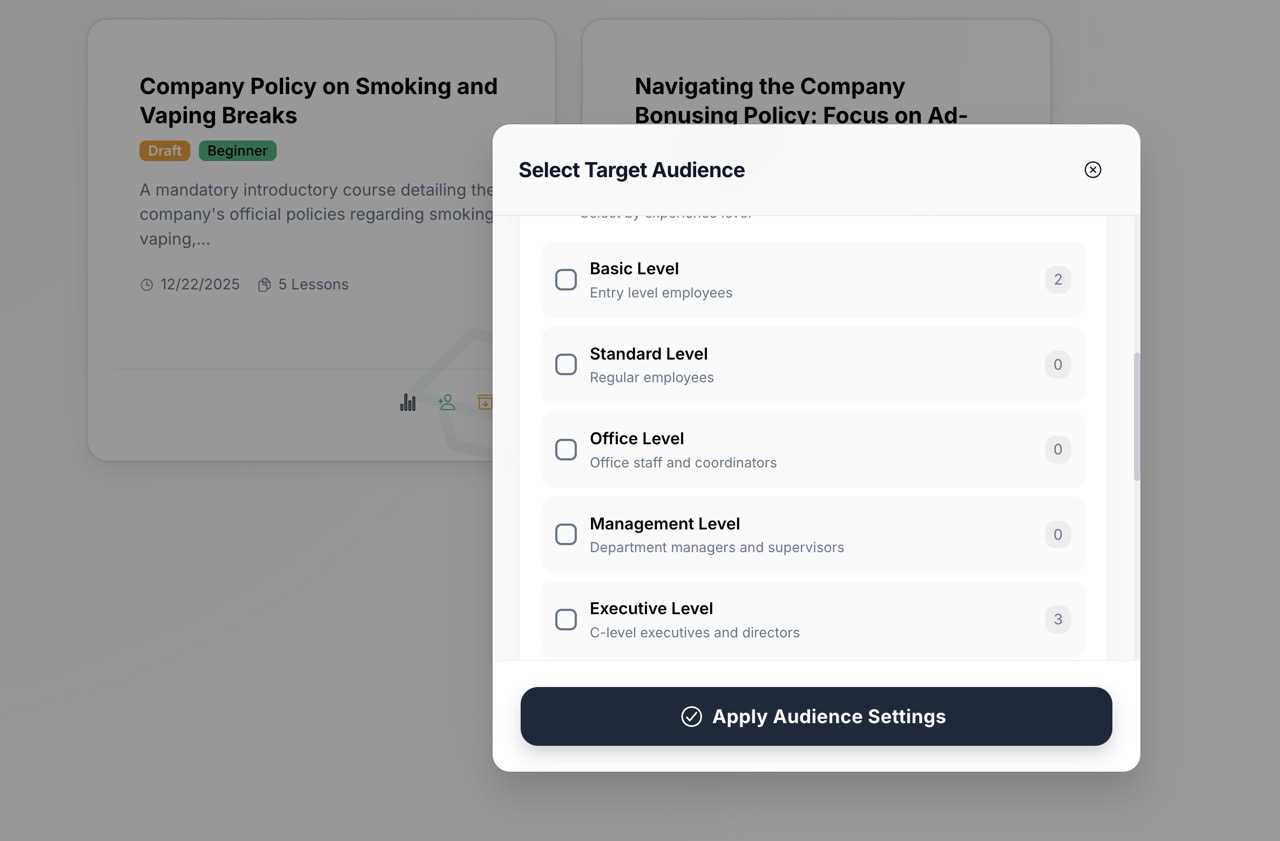Enable the Basic Level checkbox
This screenshot has height=841, width=1280.
point(566,280)
